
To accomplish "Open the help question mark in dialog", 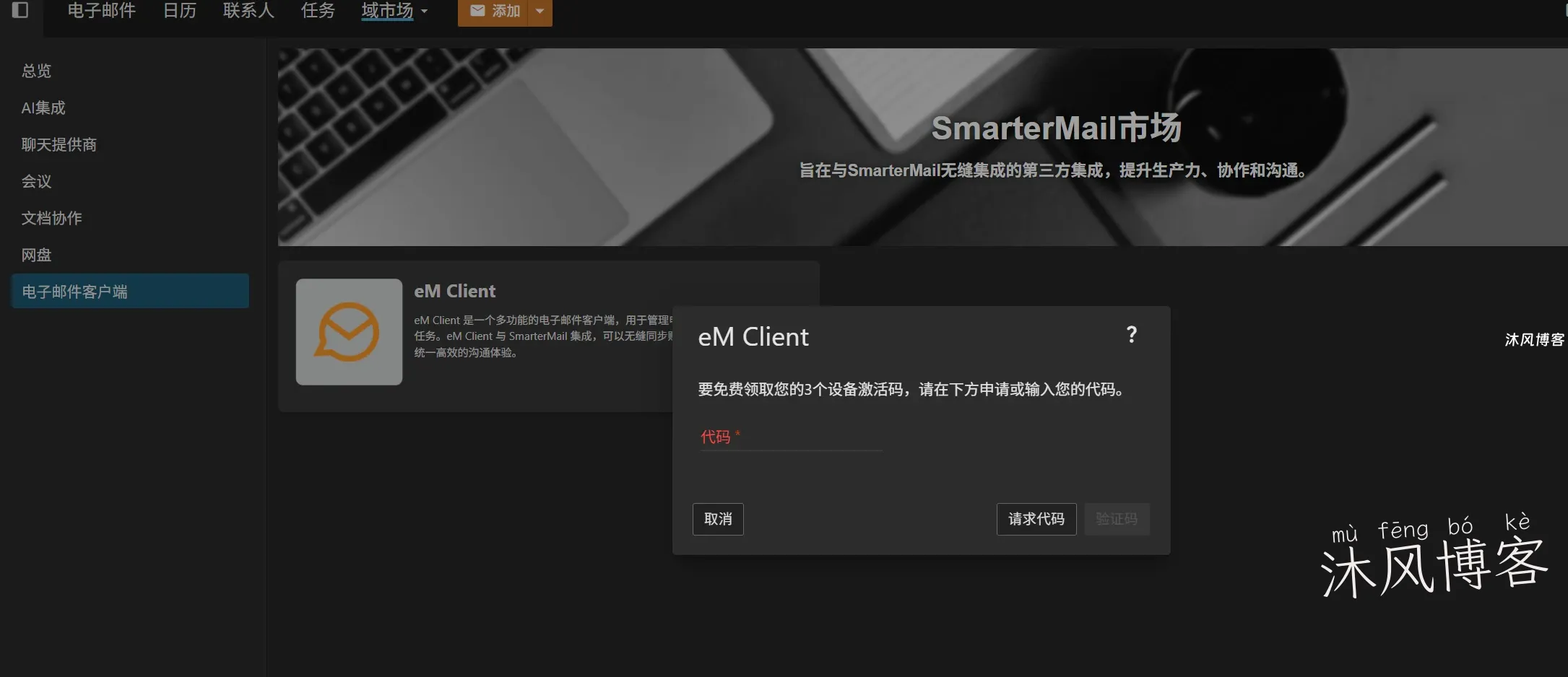I will click(x=1132, y=334).
